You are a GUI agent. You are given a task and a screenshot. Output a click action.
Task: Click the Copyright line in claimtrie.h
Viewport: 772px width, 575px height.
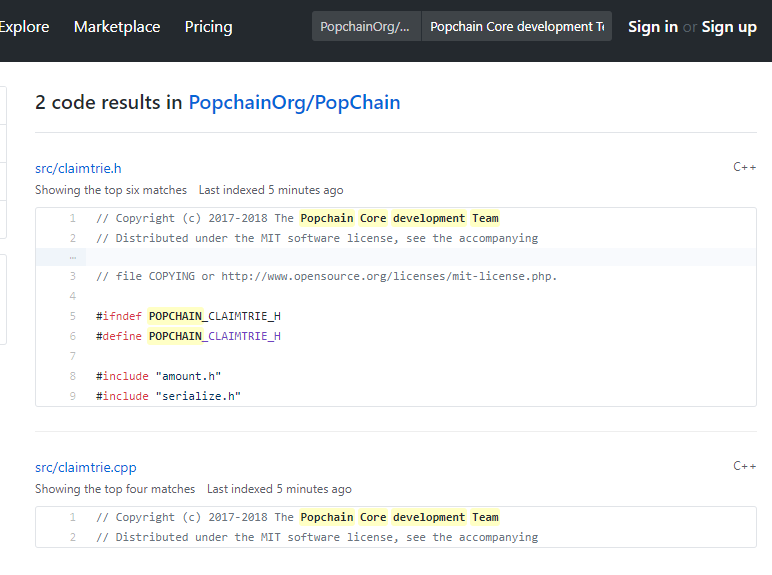pos(297,218)
